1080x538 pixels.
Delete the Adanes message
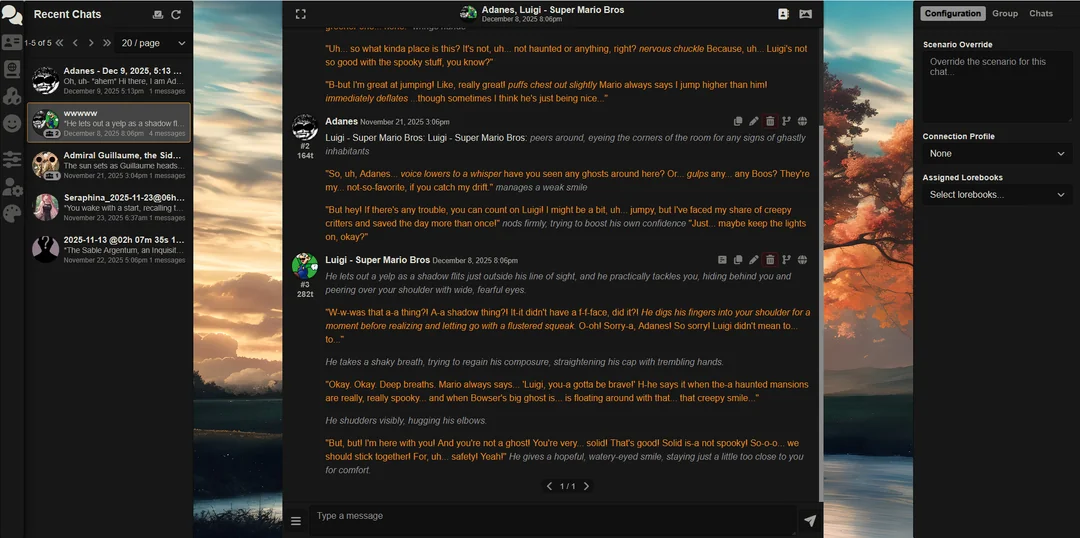[x=770, y=121]
